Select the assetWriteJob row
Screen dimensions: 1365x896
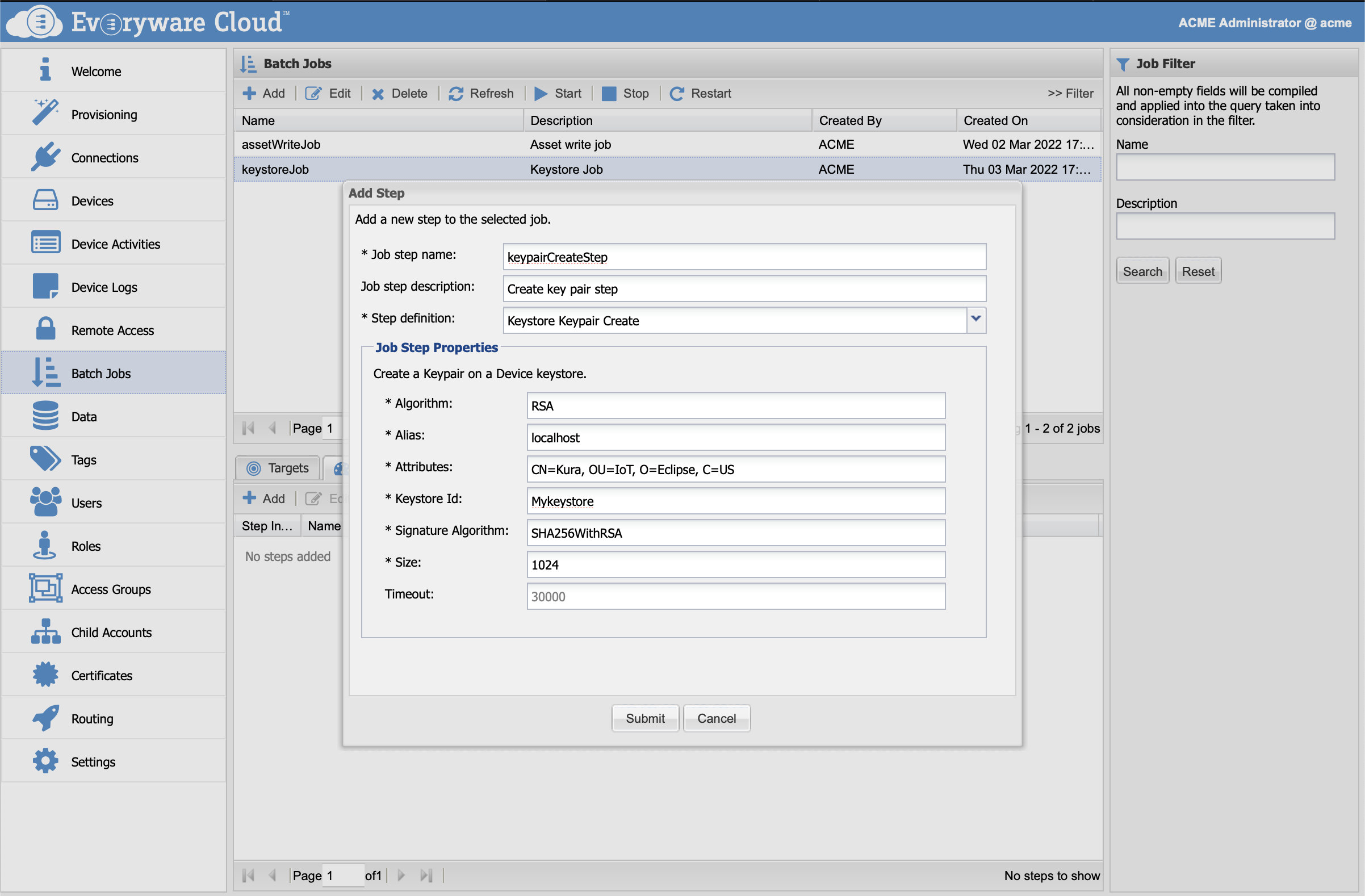(668, 145)
